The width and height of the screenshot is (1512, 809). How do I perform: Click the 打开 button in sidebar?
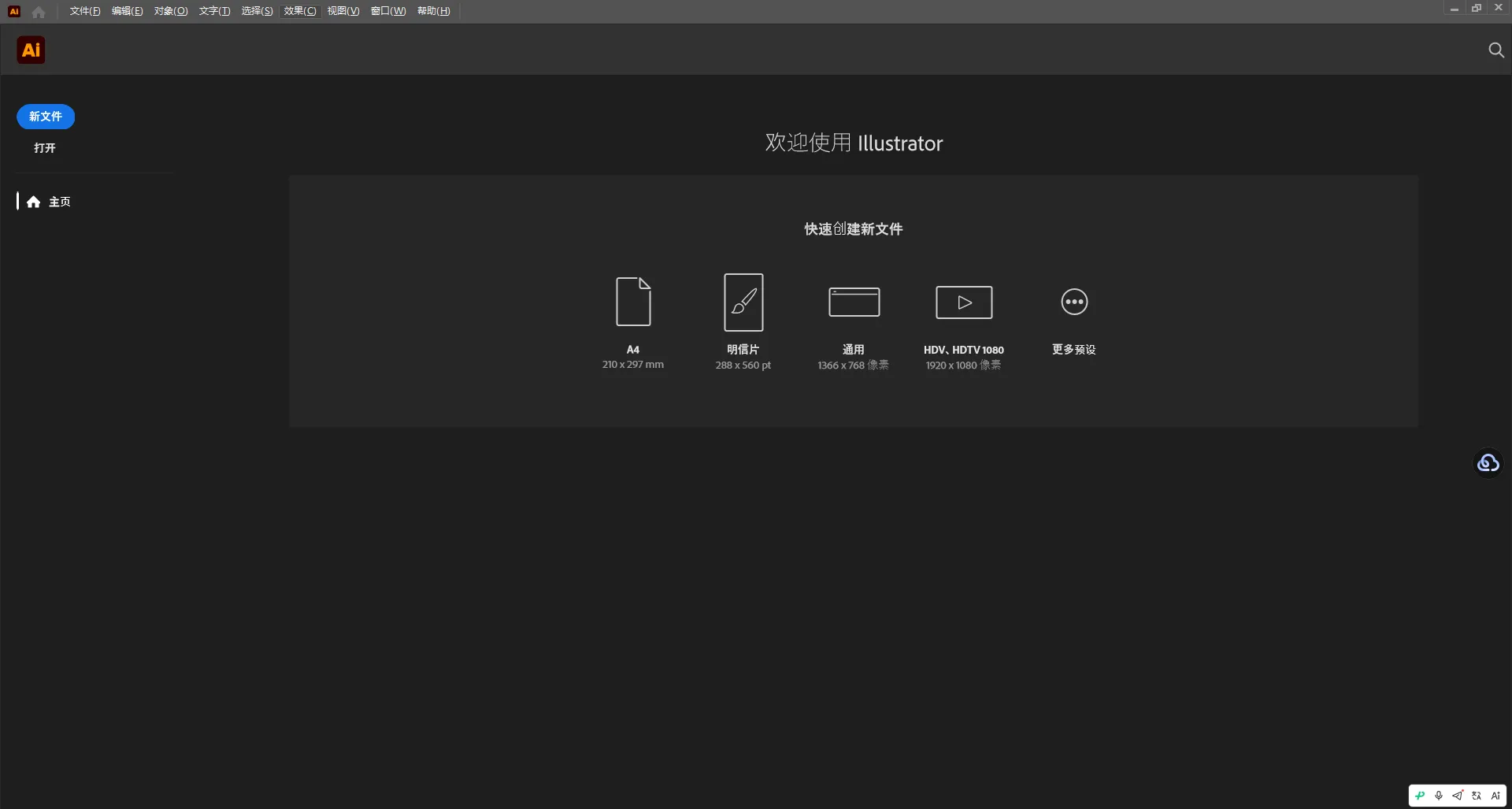click(x=45, y=148)
